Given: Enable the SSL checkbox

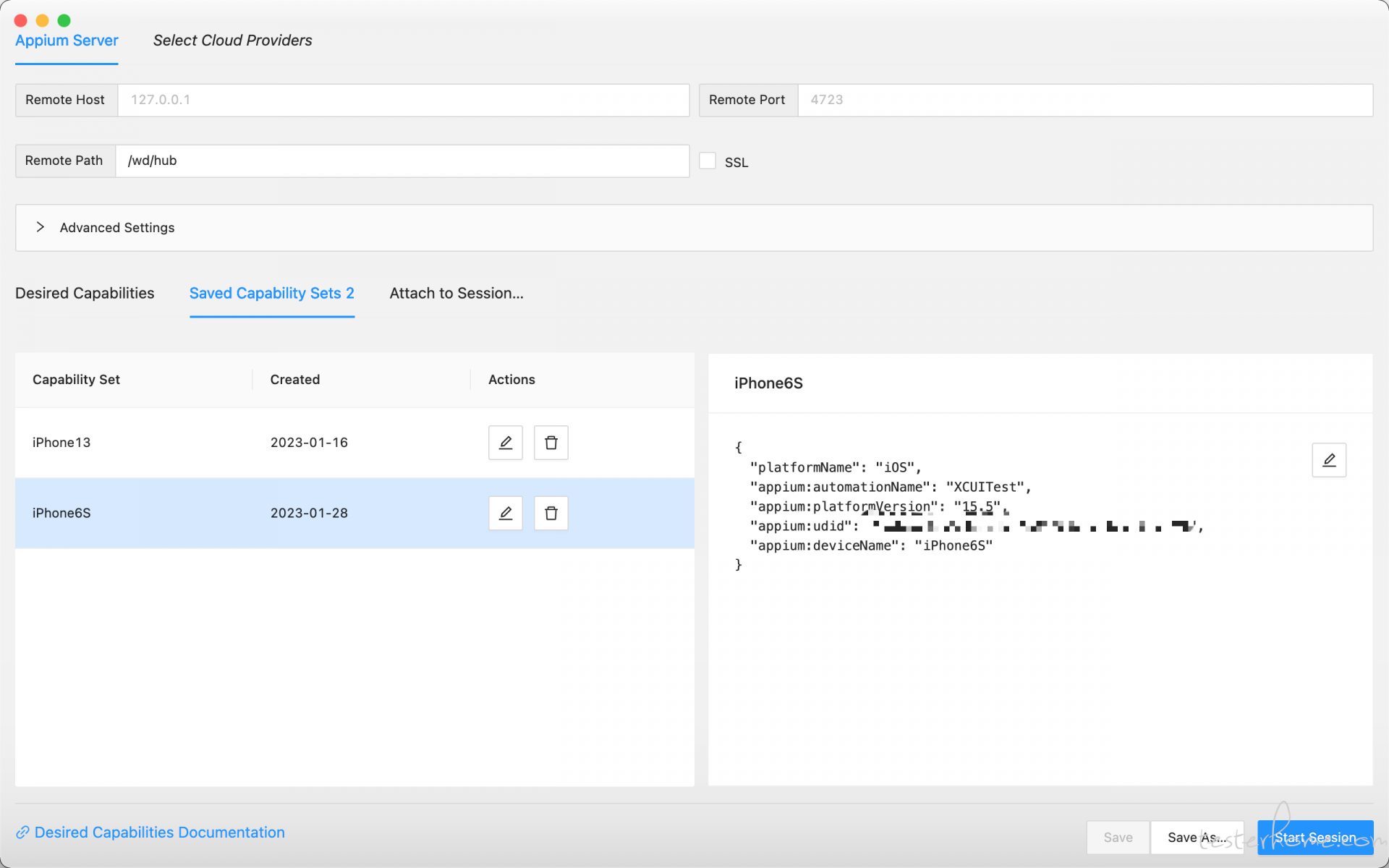Looking at the screenshot, I should tap(708, 161).
